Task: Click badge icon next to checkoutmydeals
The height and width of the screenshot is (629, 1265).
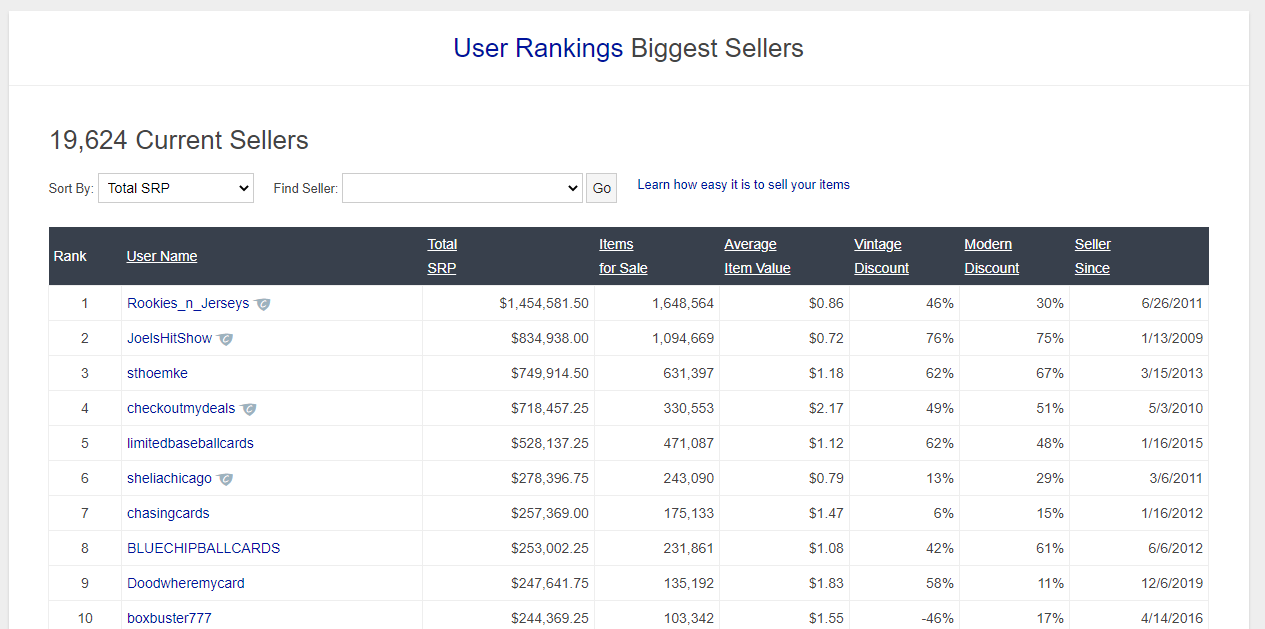Action: tap(248, 409)
